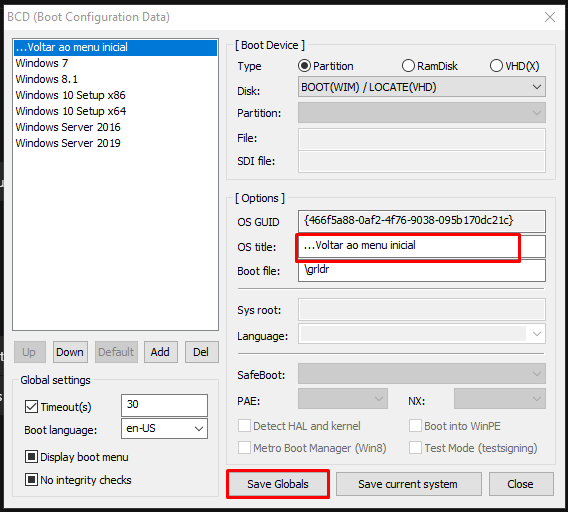Toggle the Timeout(s) checkbox
The height and width of the screenshot is (512, 568).
(x=31, y=407)
